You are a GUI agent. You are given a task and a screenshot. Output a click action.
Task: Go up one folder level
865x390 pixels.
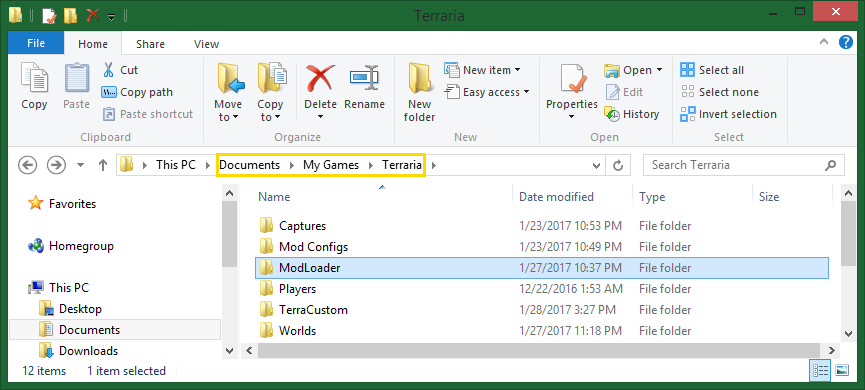[x=103, y=164]
